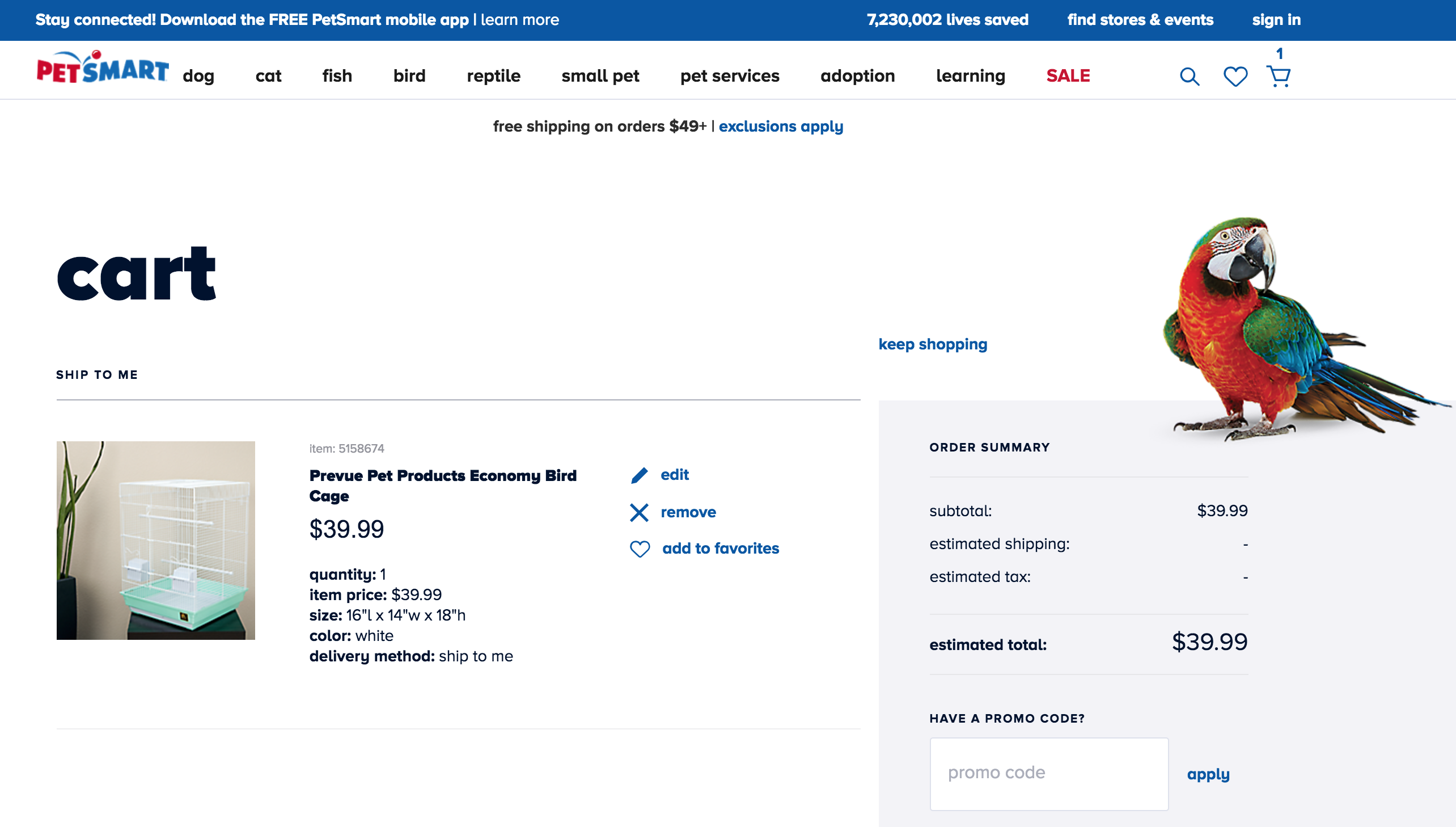Open search with the magnifying glass icon

pyautogui.click(x=1189, y=76)
